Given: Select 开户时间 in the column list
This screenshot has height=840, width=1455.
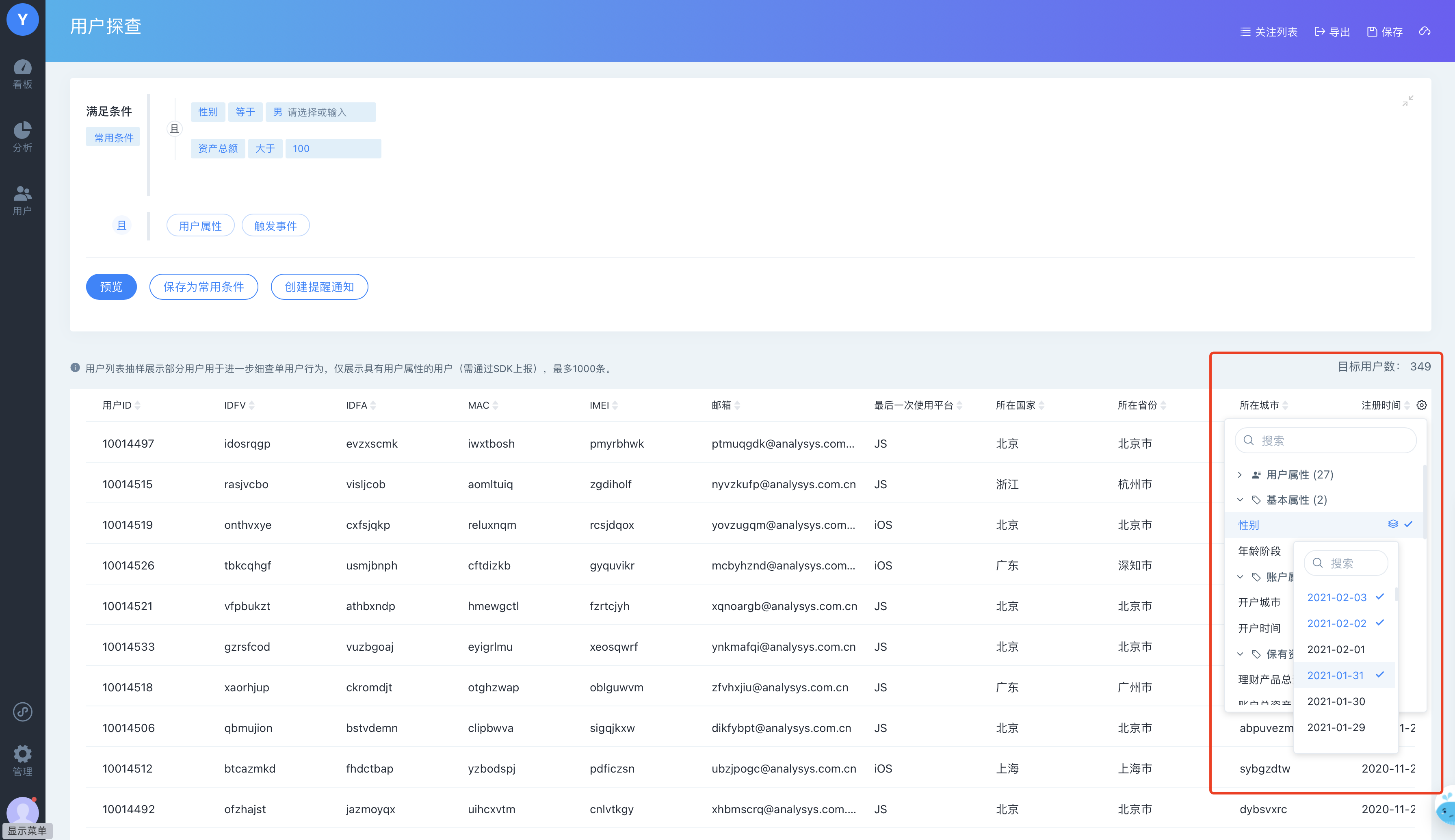Looking at the screenshot, I should click(1260, 628).
